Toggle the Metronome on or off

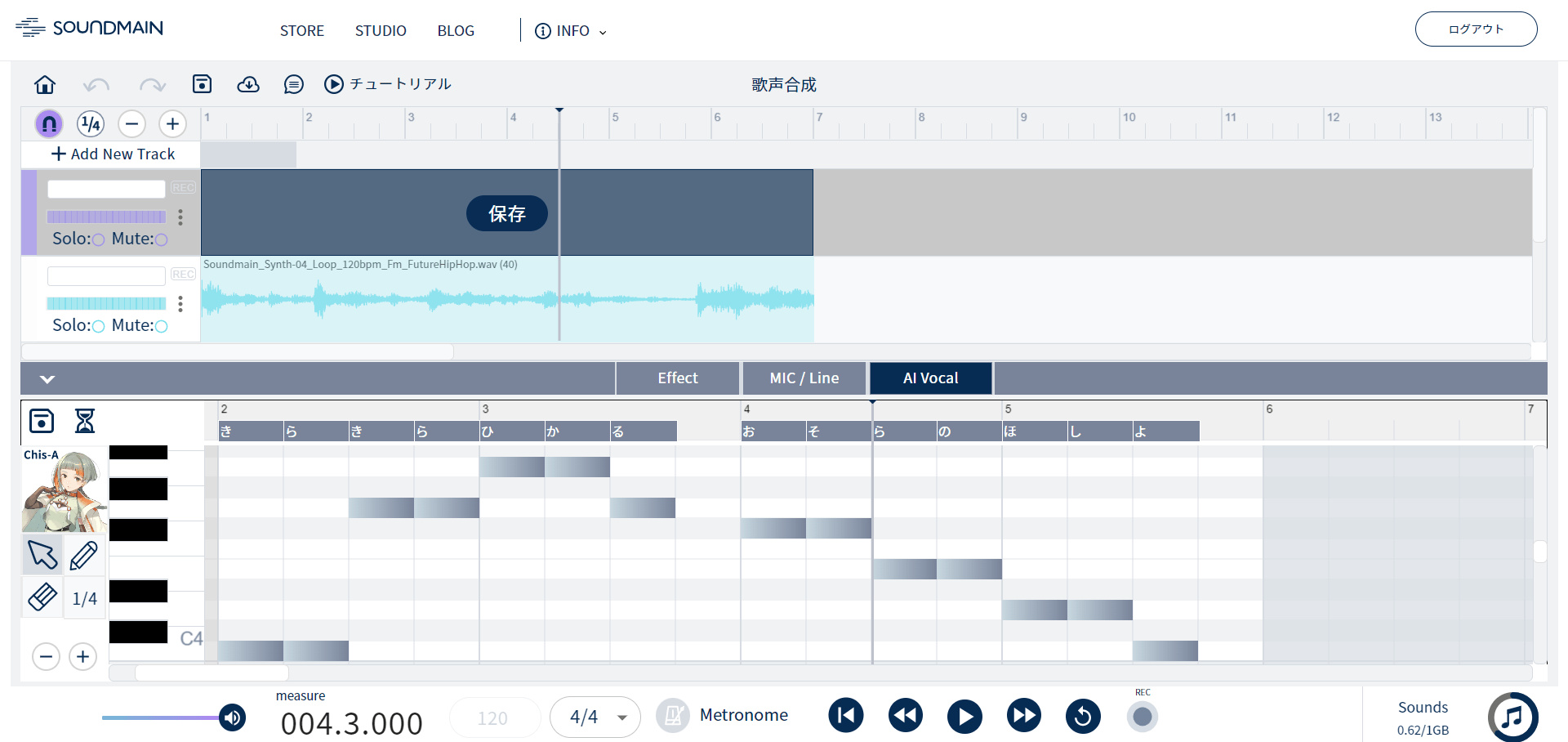coord(673,716)
